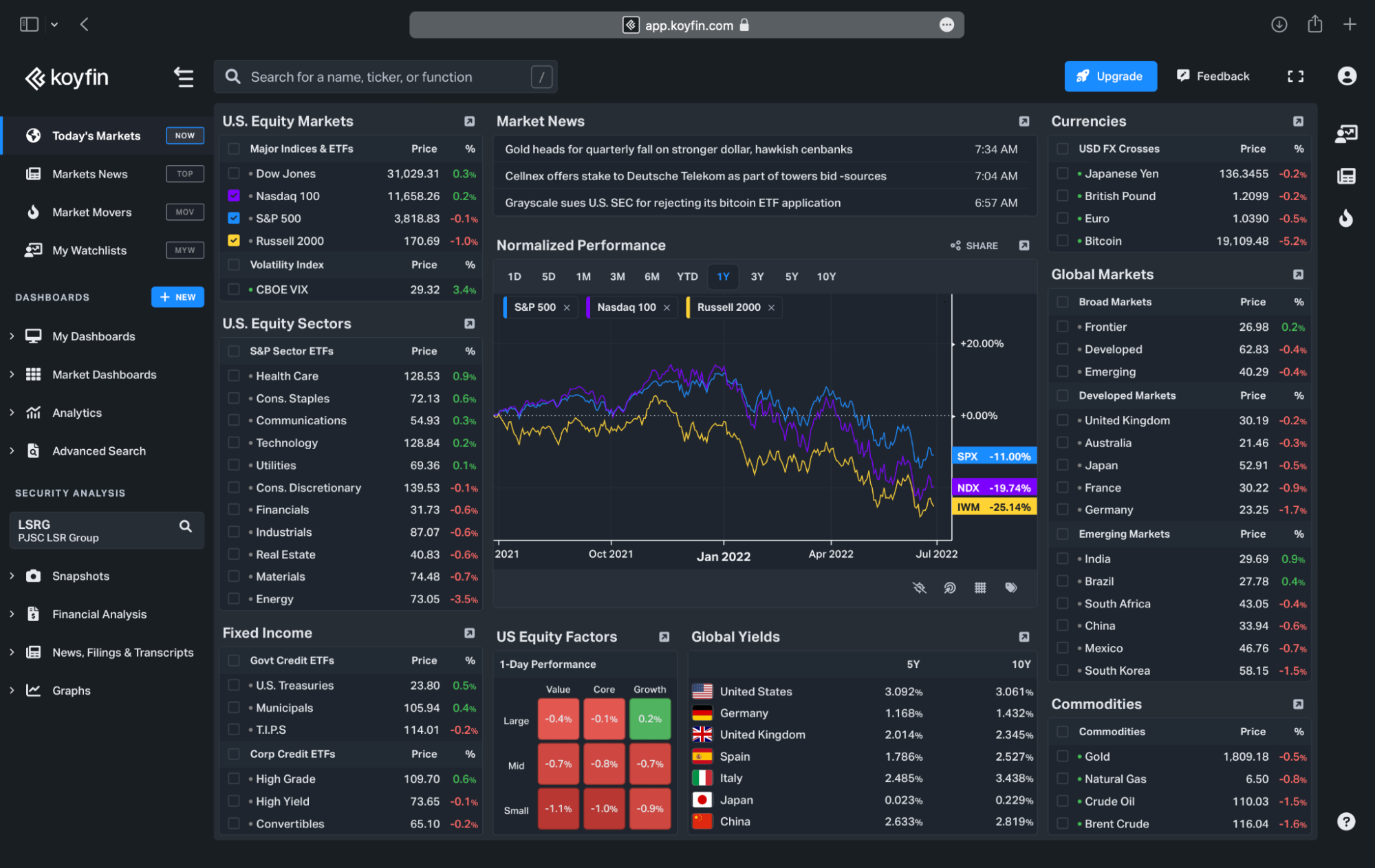Uncheck the Russell 2000 checkbox
The image size is (1375, 868).
234,241
